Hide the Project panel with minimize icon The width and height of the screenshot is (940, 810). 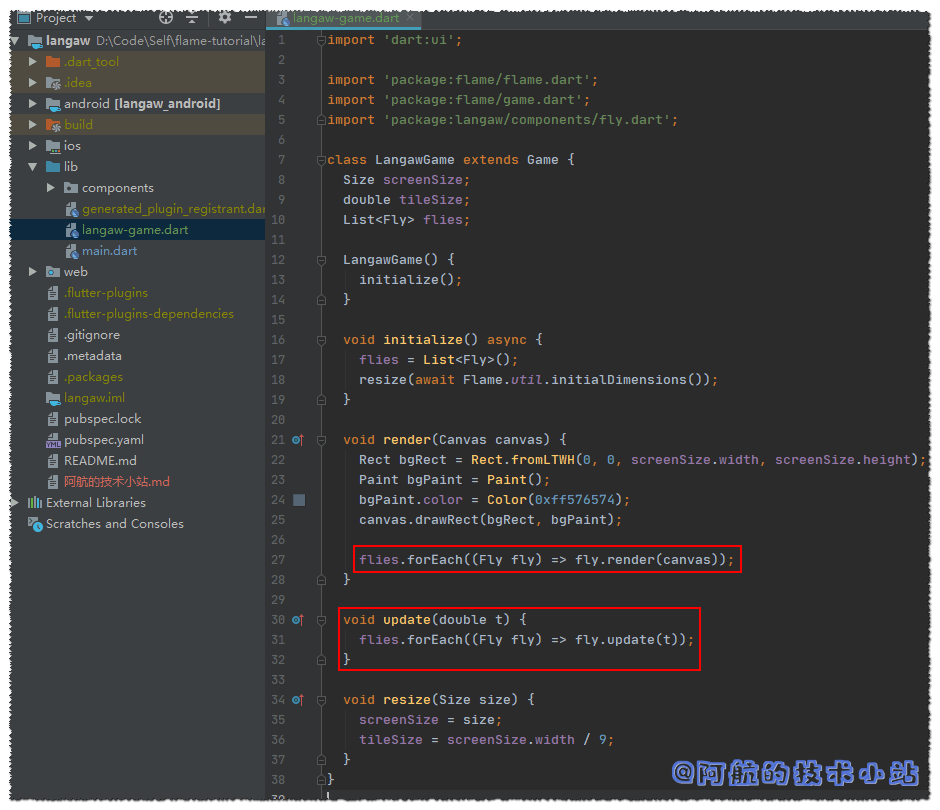pos(250,18)
